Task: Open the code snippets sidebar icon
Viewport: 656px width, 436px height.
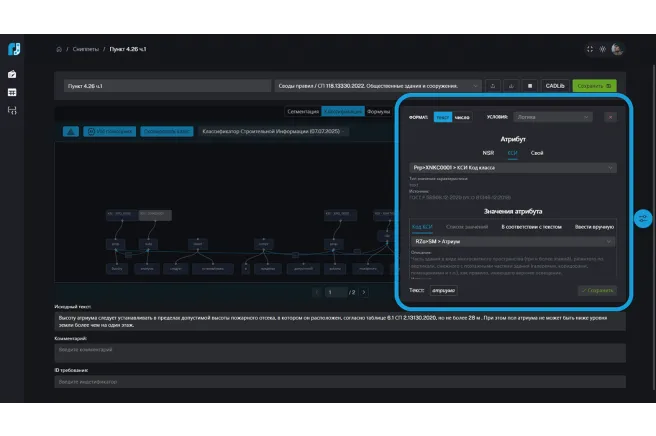Action: click(x=12, y=110)
